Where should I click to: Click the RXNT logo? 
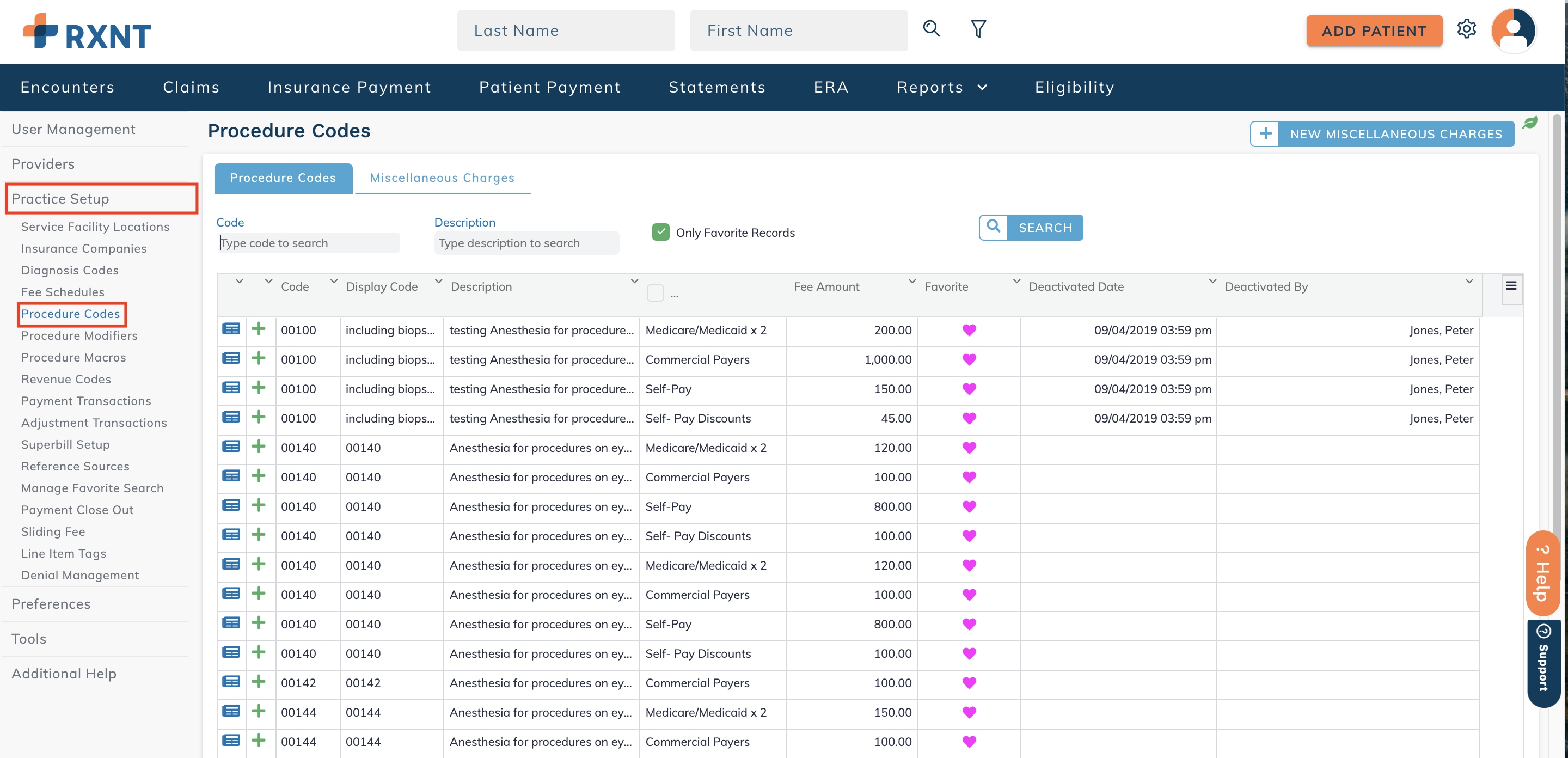87,31
